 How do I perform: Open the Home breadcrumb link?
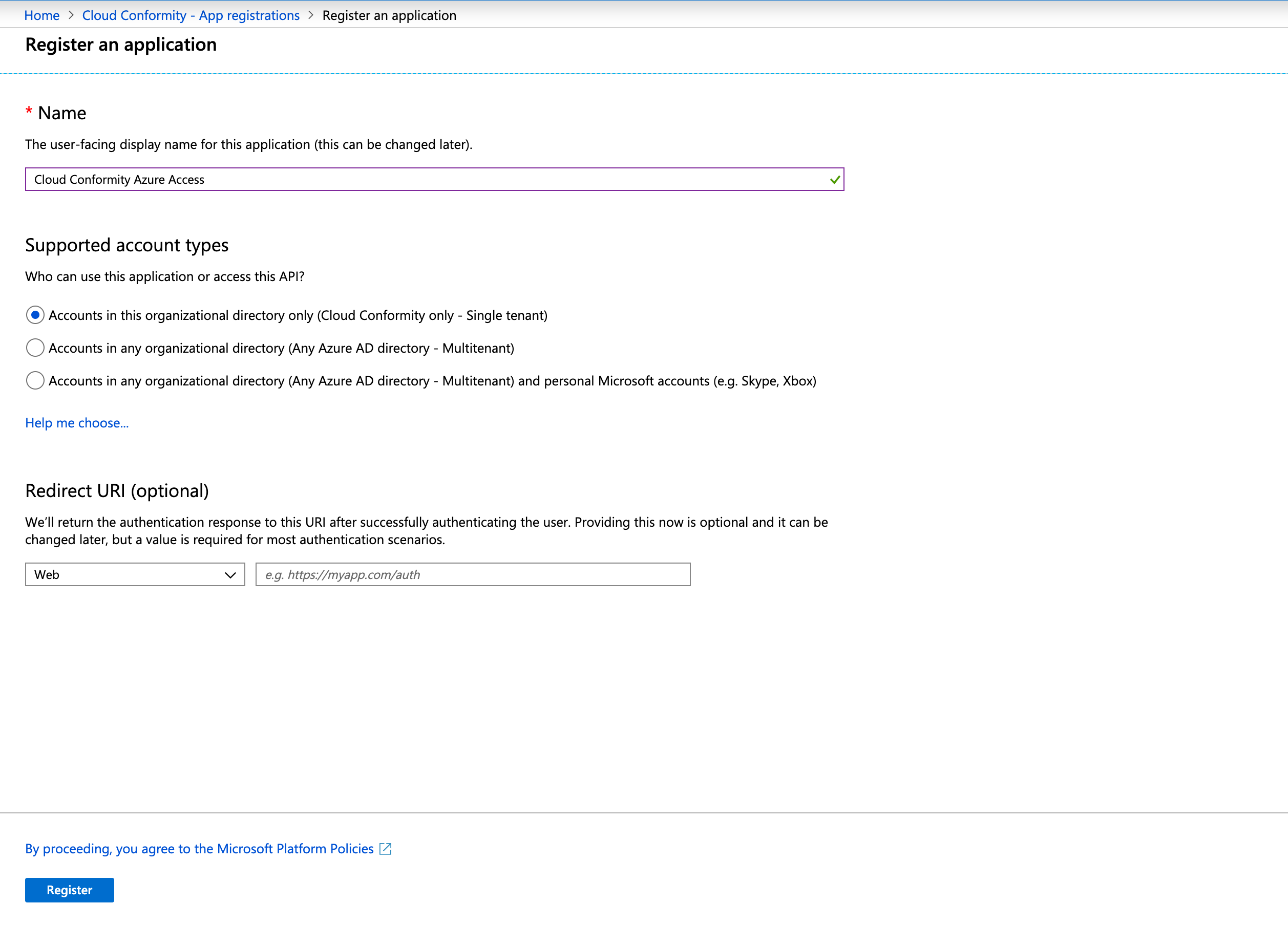[x=41, y=15]
